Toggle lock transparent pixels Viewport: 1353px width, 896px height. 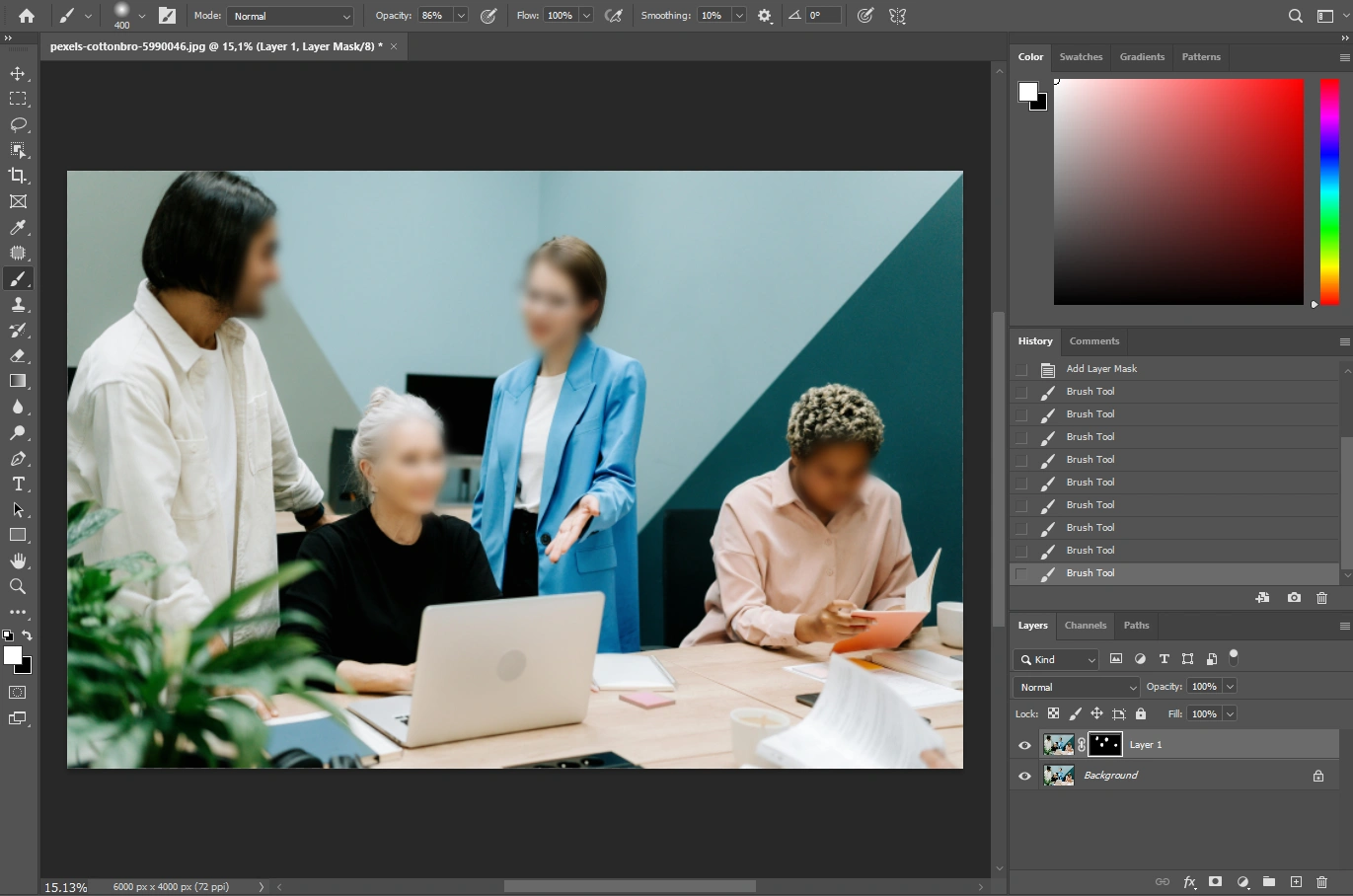coord(1053,713)
